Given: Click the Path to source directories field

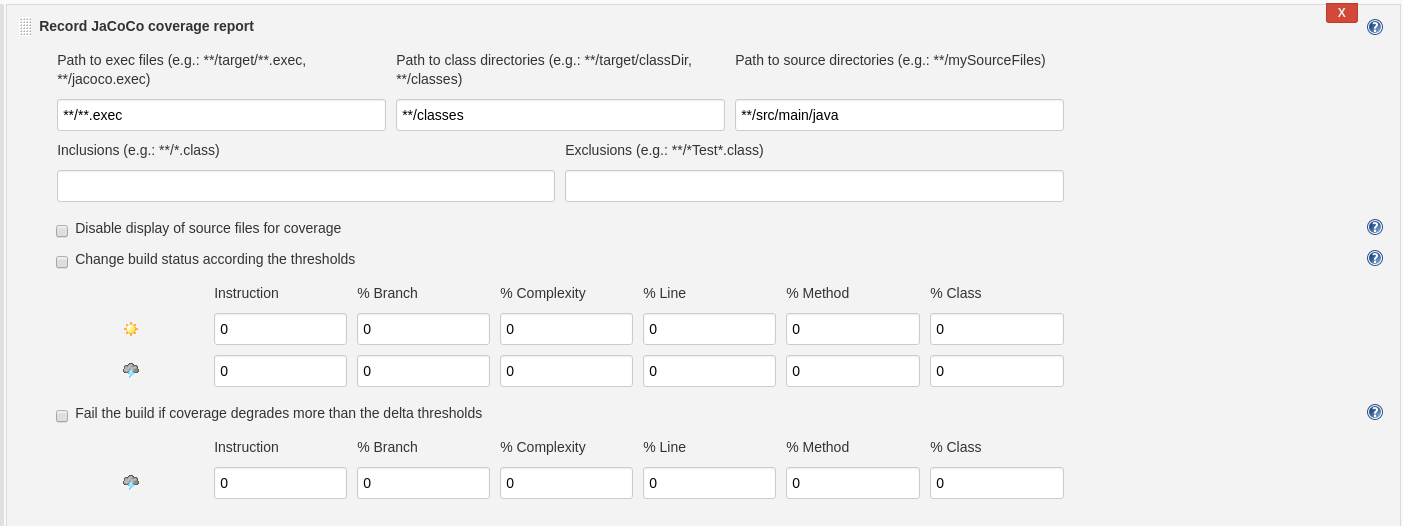Looking at the screenshot, I should pos(899,115).
